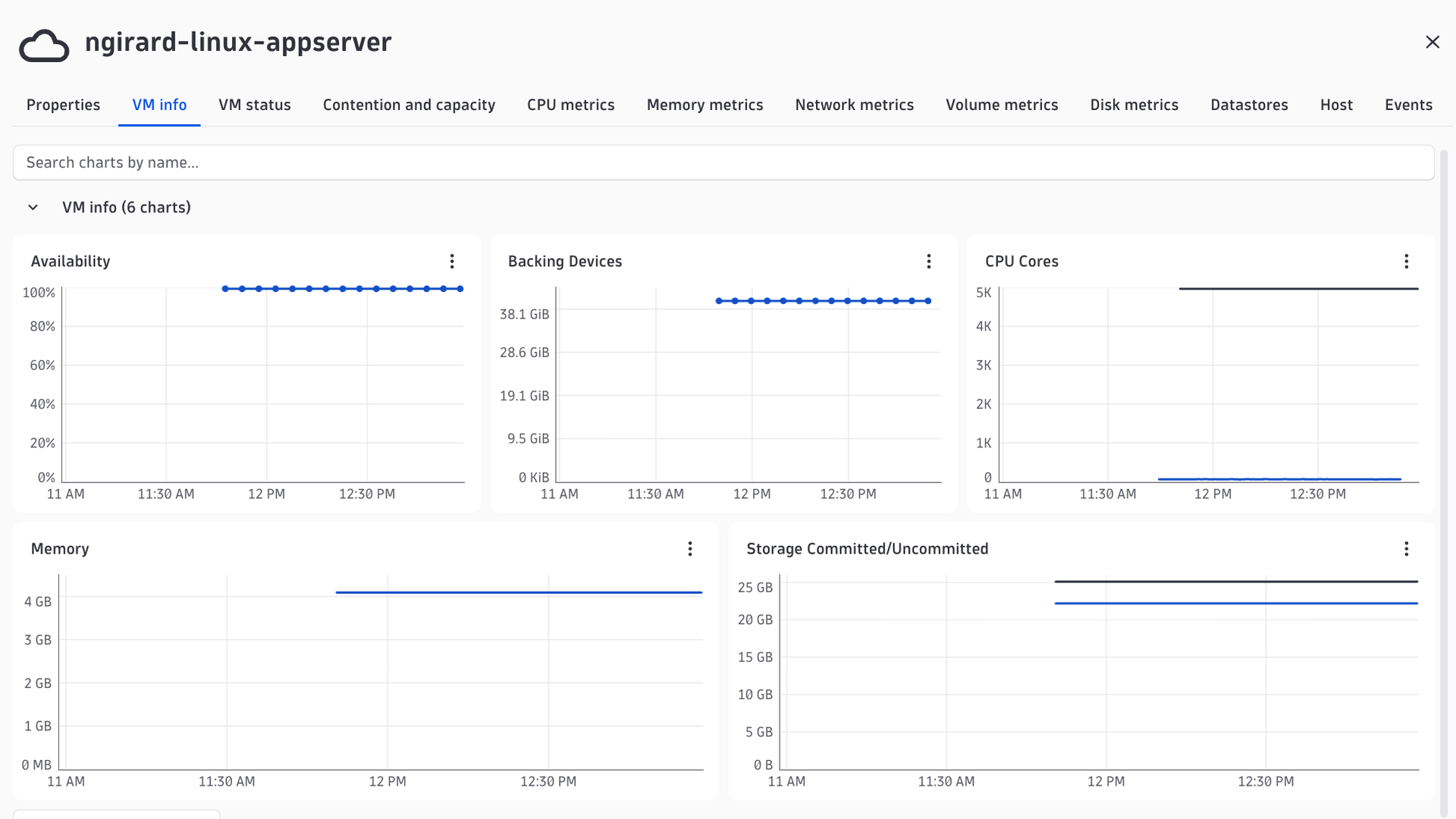
Task: Go to Contention and capacity tab
Action: [409, 105]
